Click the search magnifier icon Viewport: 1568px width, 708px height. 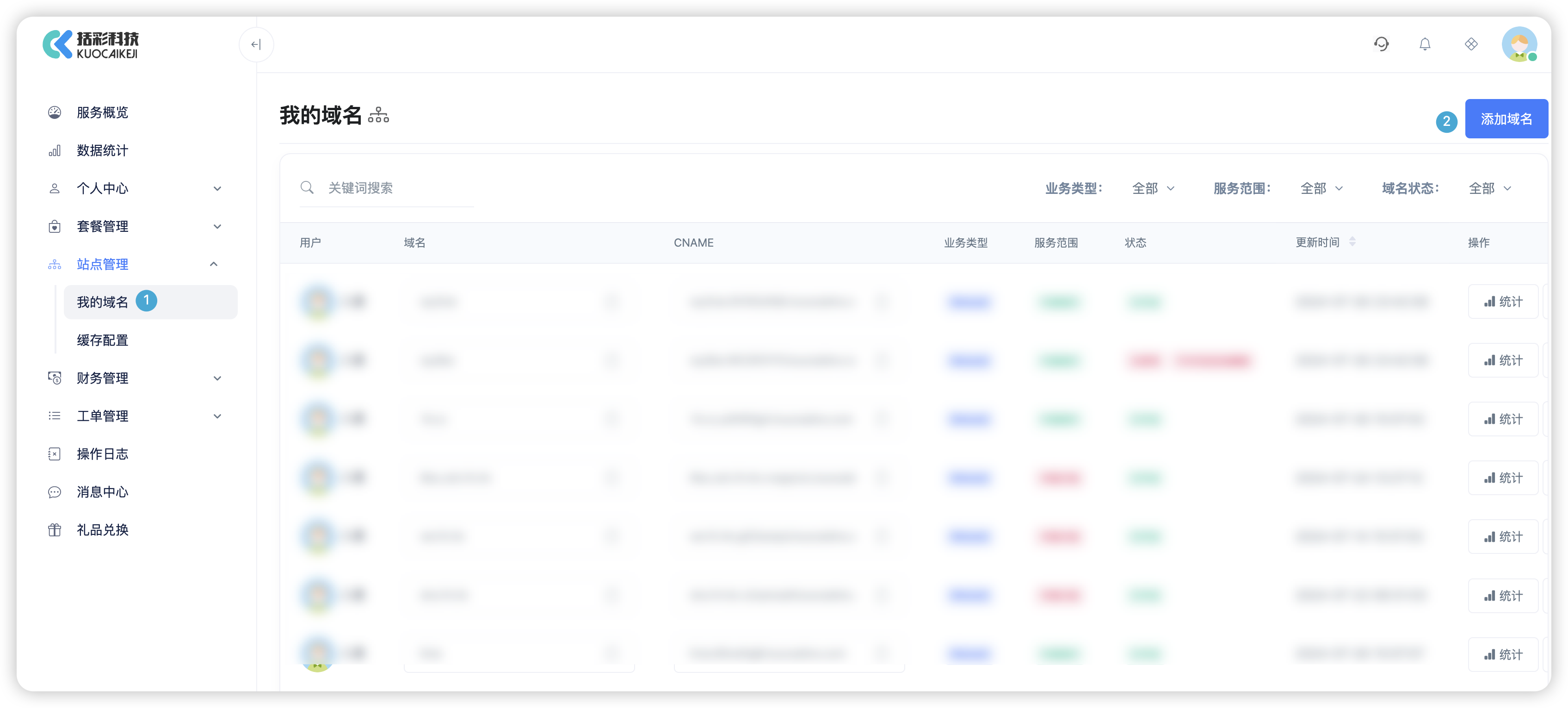307,187
